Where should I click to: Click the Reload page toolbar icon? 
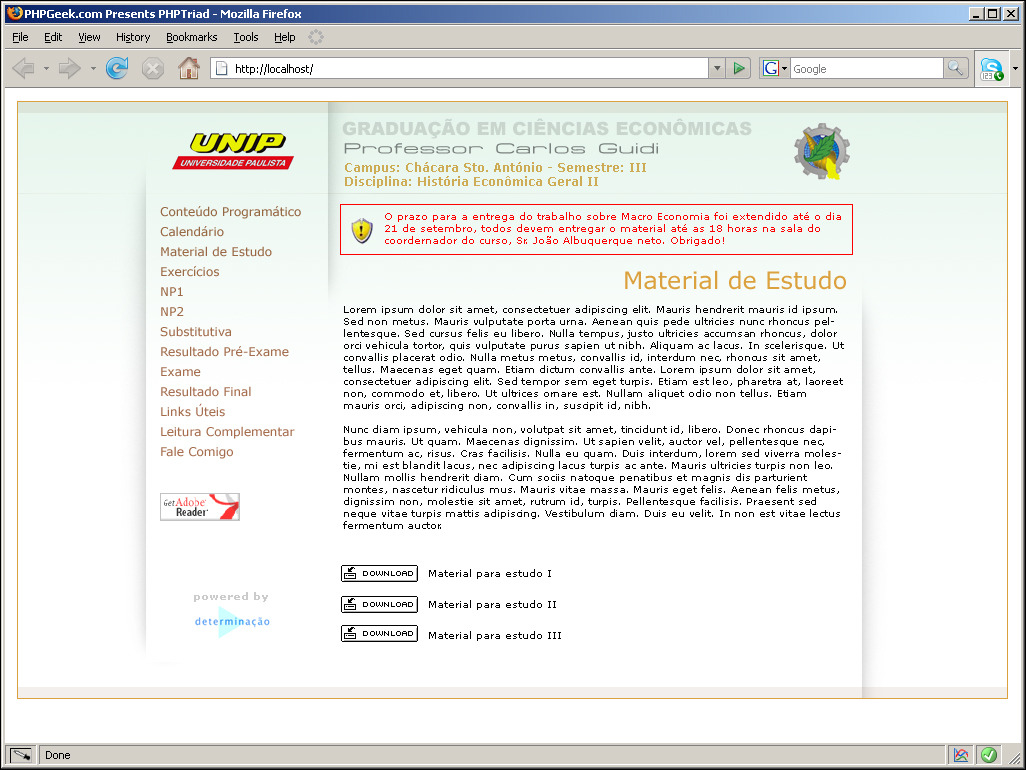point(117,68)
